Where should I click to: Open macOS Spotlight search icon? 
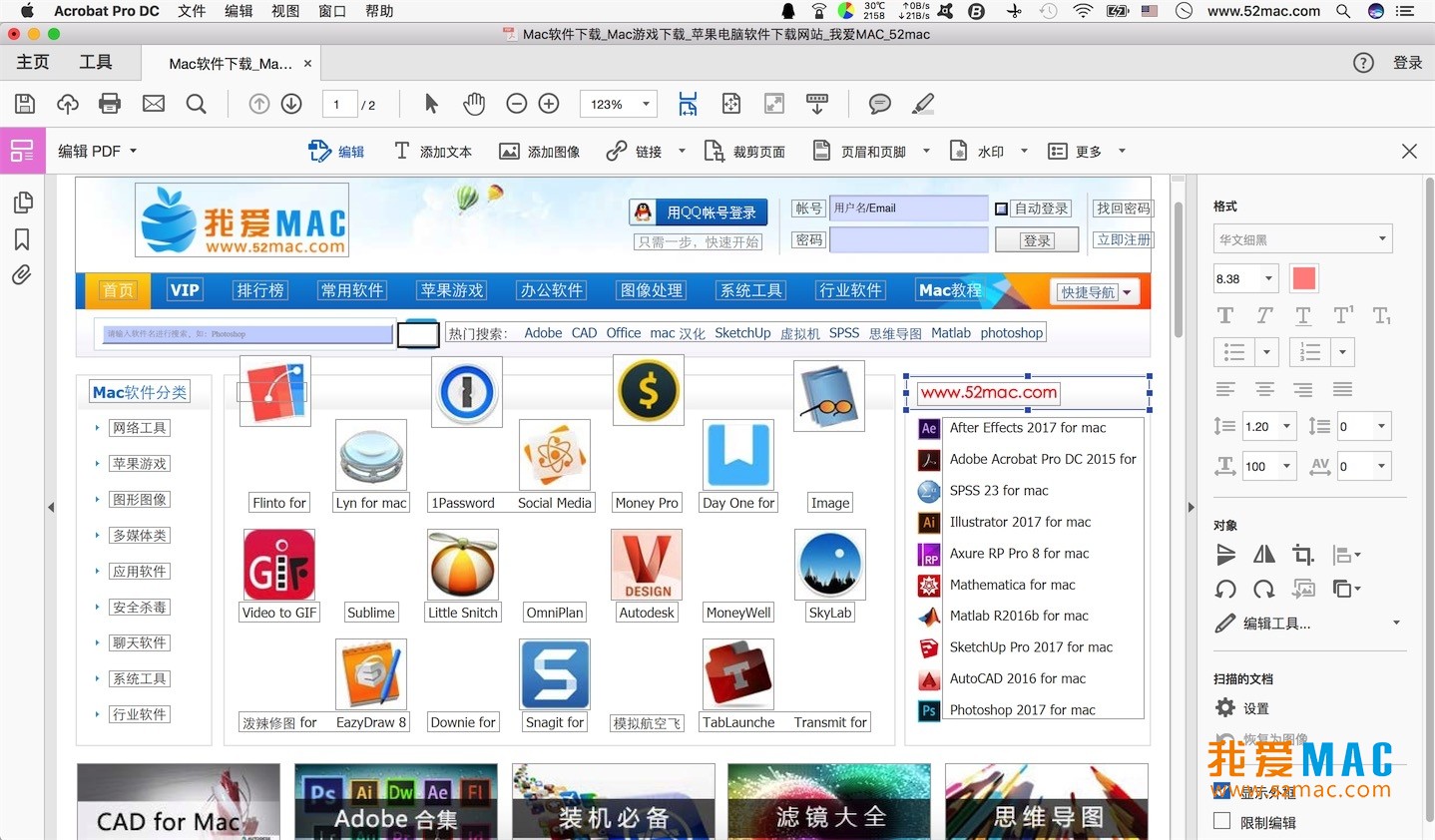(1343, 11)
